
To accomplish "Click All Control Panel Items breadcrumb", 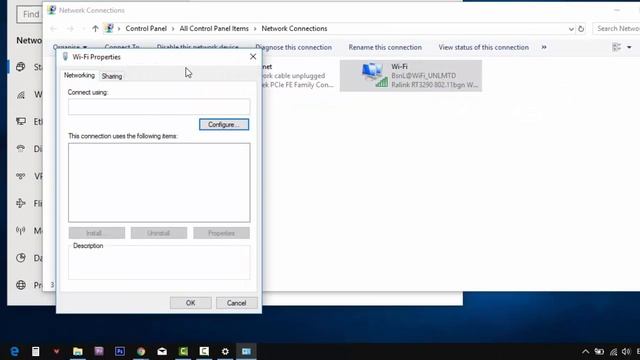I will coord(214,29).
